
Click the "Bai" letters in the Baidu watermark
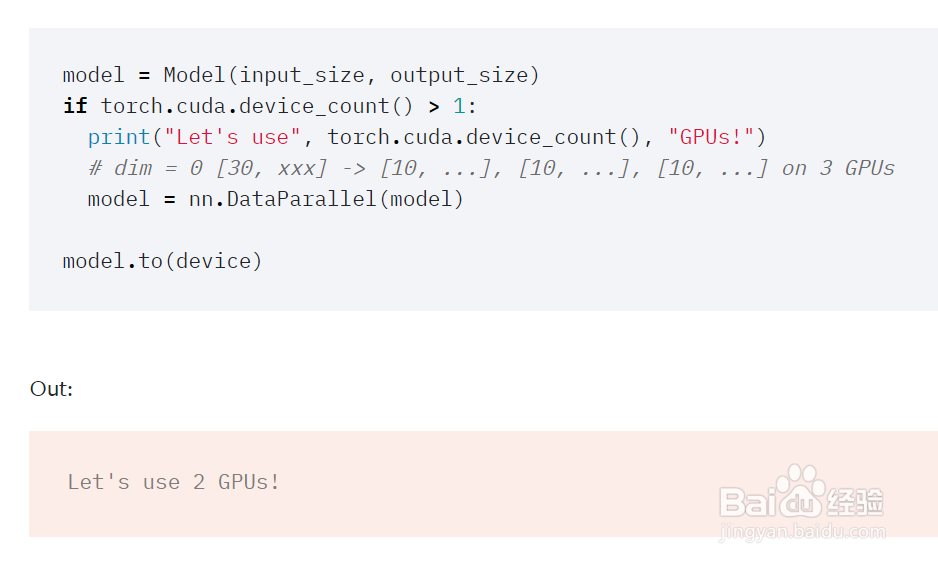click(749, 502)
